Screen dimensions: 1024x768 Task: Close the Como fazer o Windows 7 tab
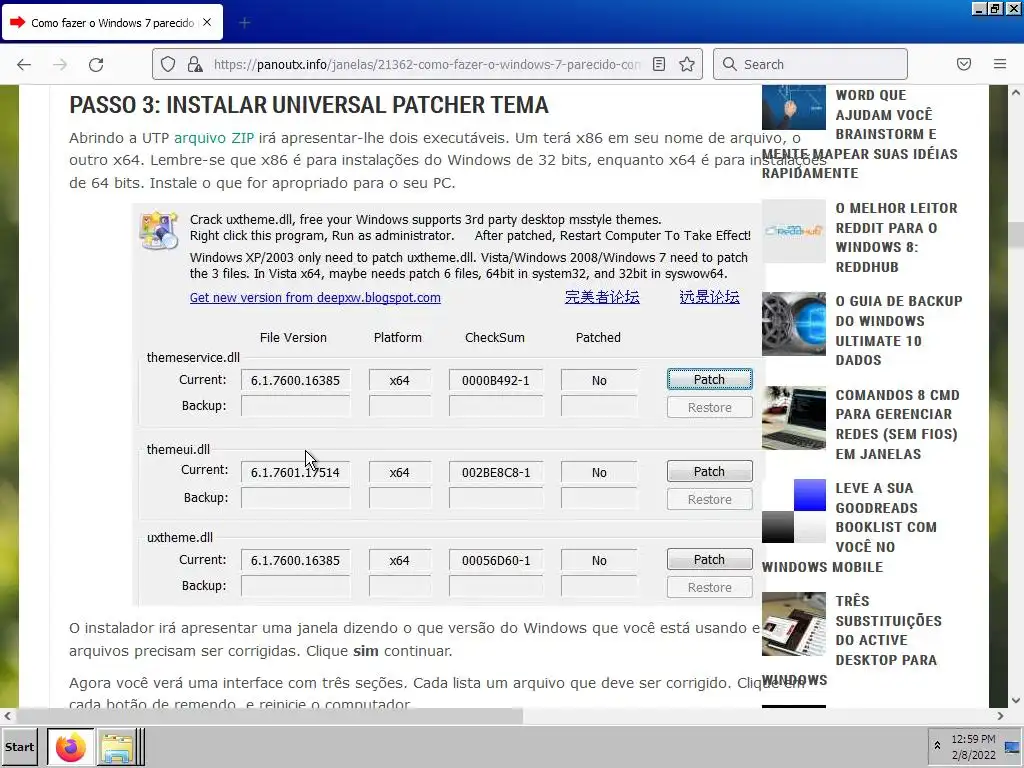pyautogui.click(x=207, y=22)
